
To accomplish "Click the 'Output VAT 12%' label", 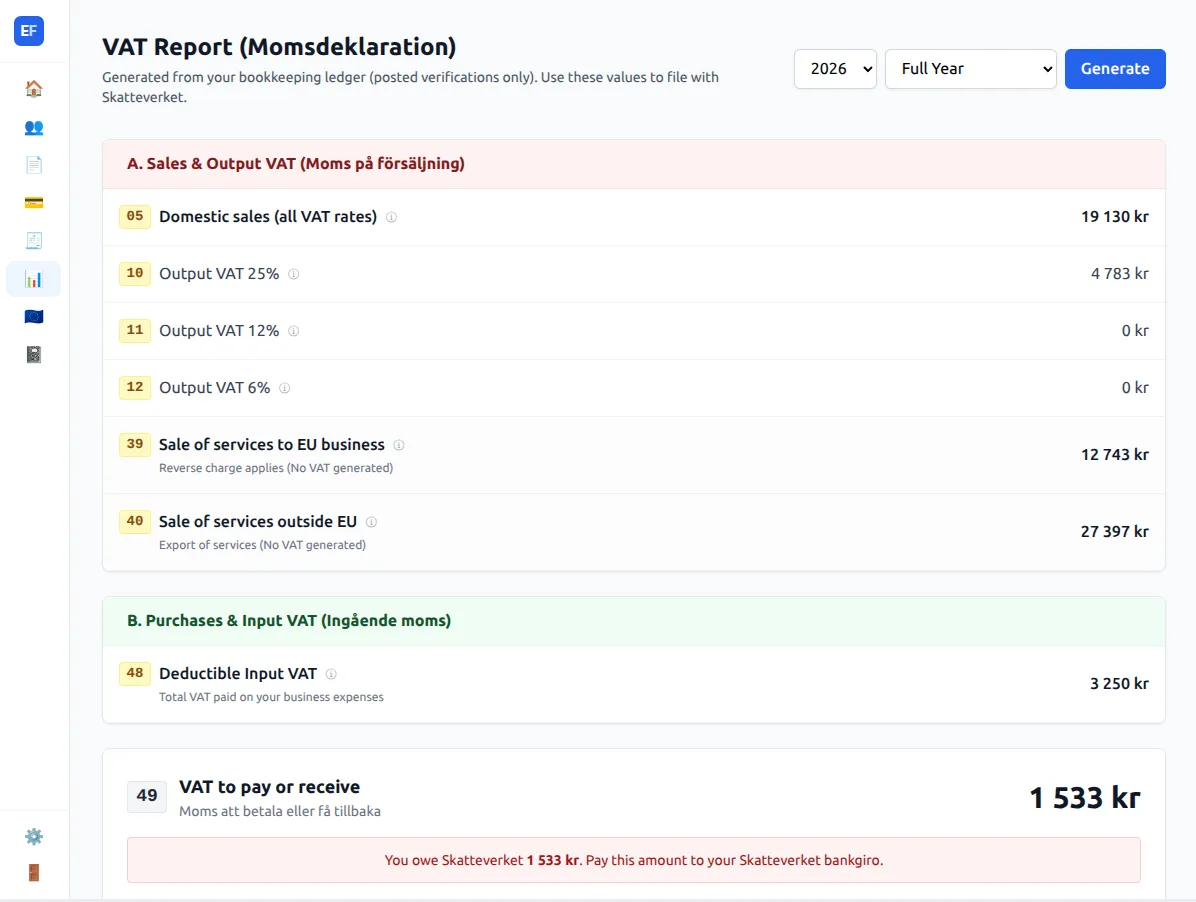I will [x=219, y=331].
